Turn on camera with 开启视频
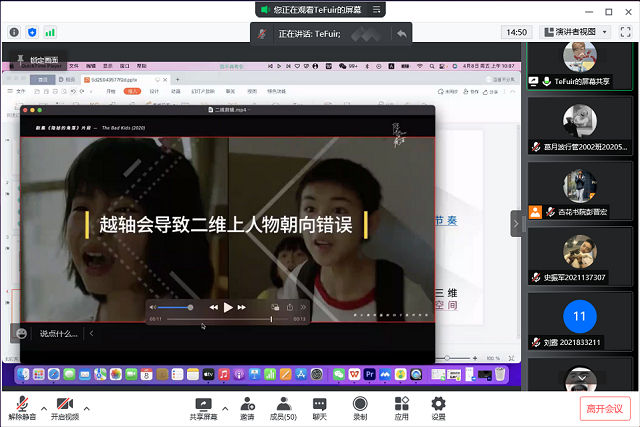 (65, 408)
